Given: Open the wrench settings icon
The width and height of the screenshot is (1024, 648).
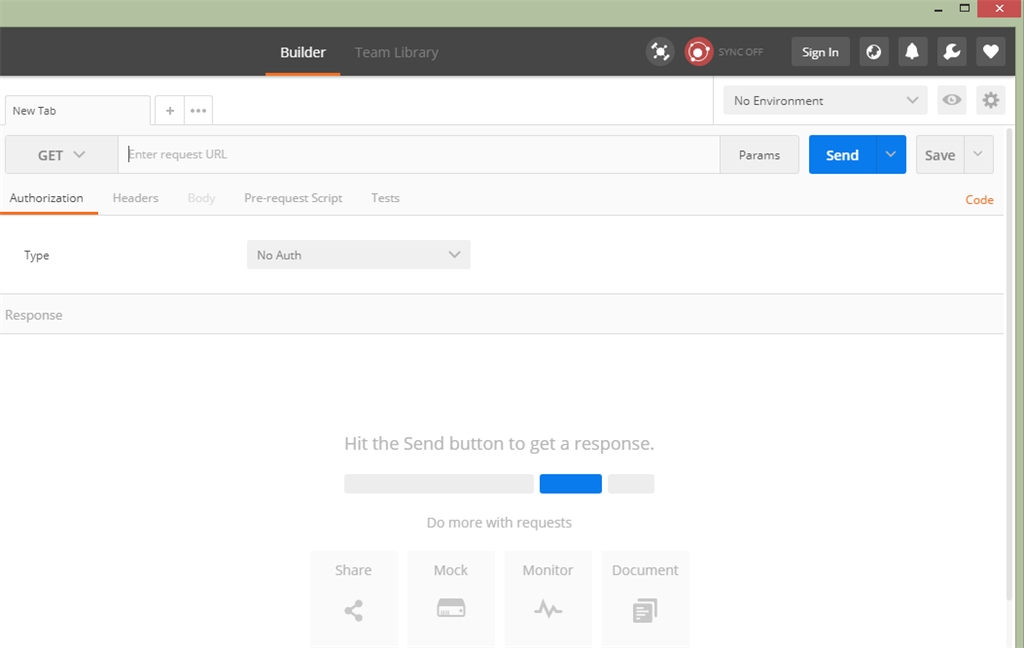Looking at the screenshot, I should coord(952,52).
